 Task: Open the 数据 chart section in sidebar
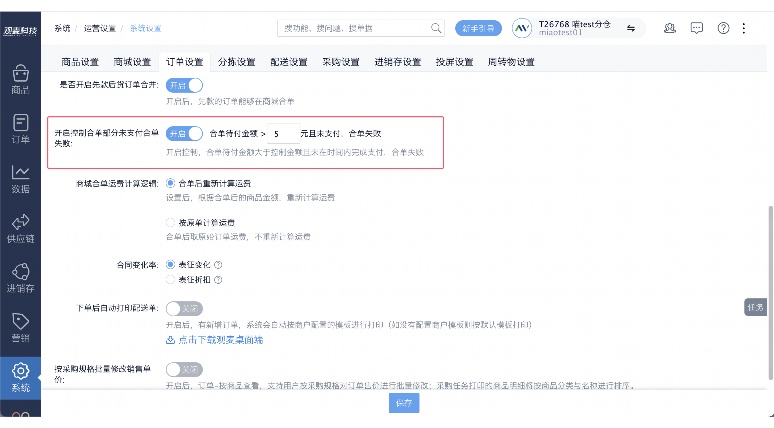click(x=20, y=179)
